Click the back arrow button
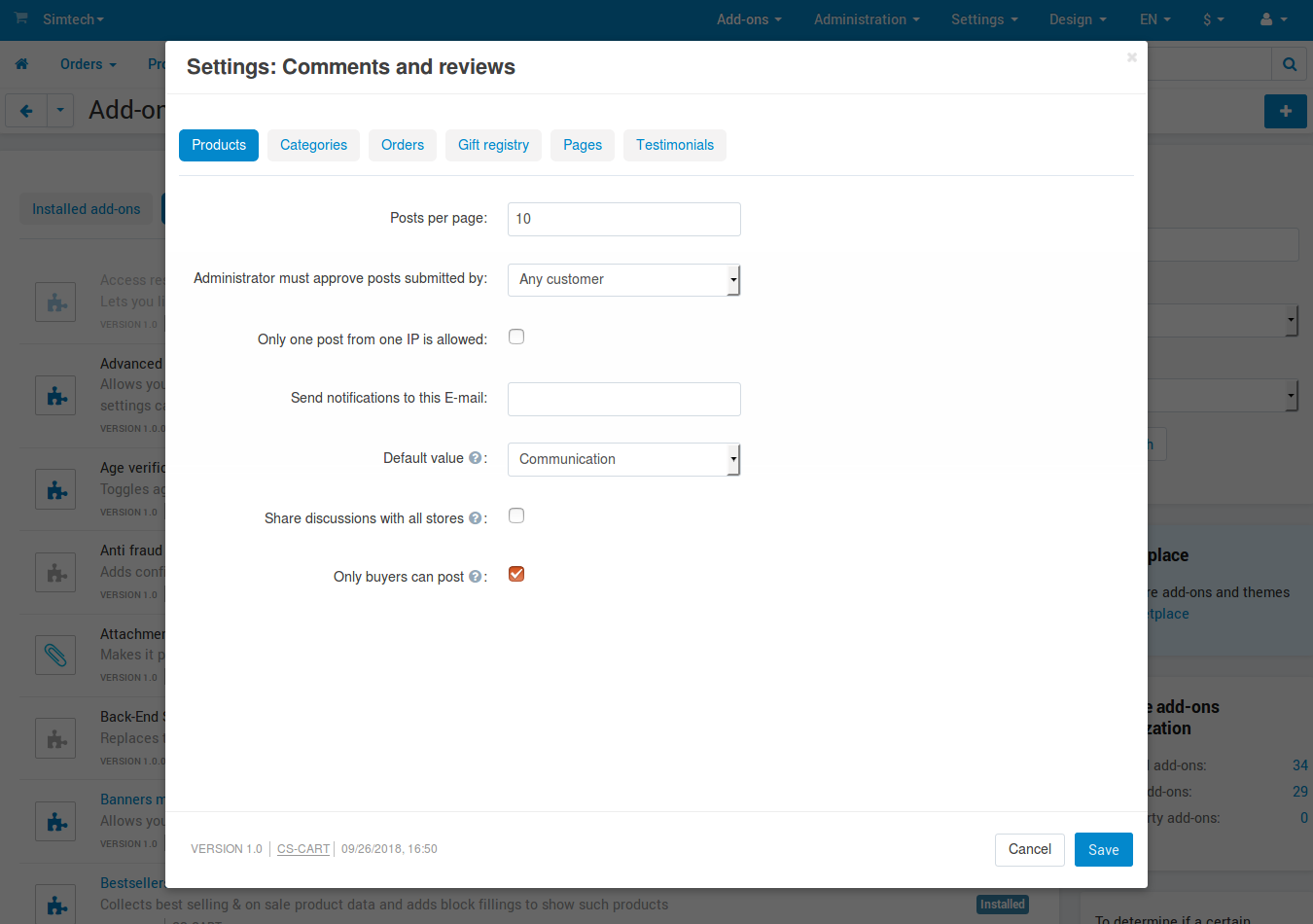 (26, 111)
